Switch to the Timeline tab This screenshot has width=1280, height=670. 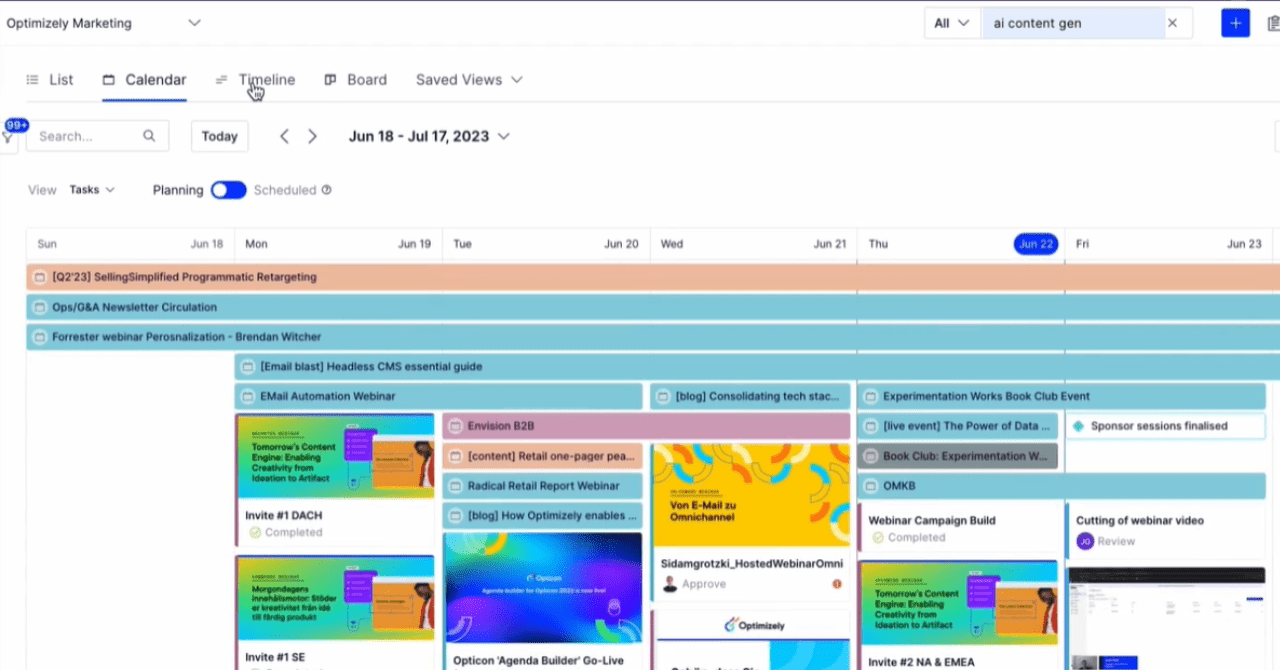255,80
